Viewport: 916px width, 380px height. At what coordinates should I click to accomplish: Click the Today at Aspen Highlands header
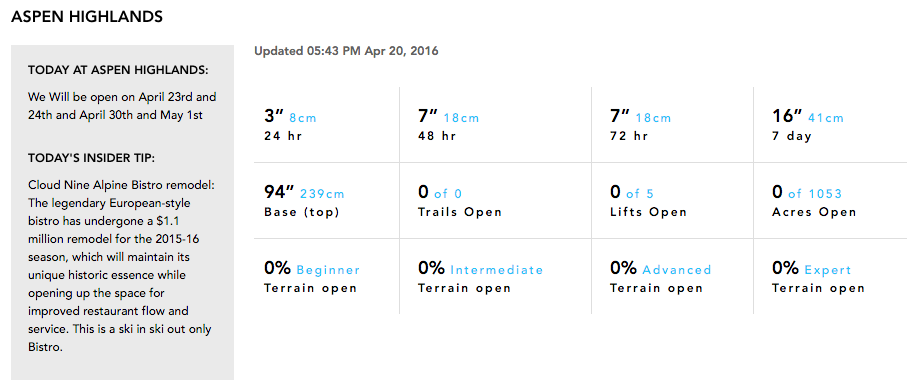click(118, 70)
